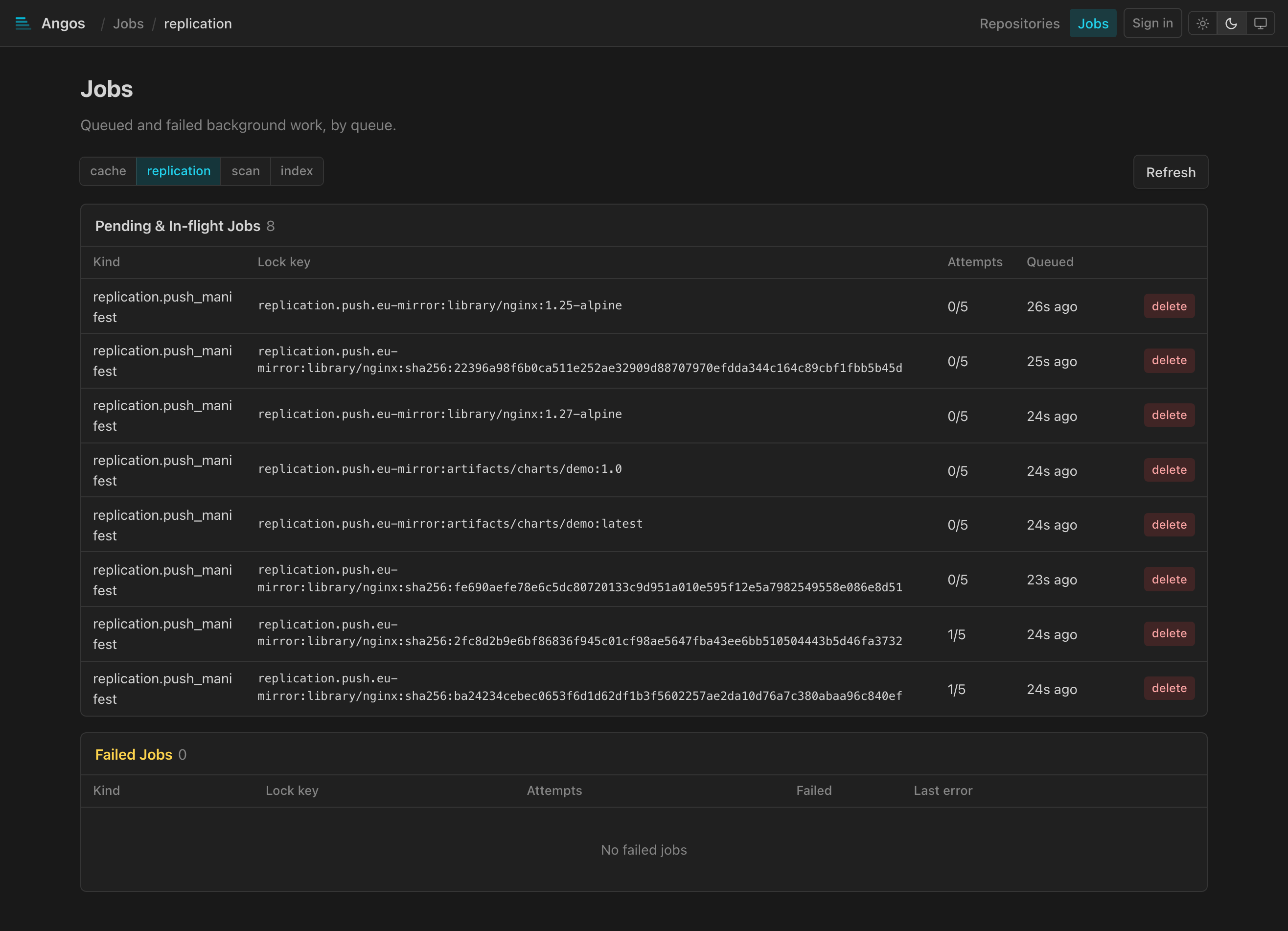1288x931 pixels.
Task: Click the Sign in button
Action: click(1152, 23)
